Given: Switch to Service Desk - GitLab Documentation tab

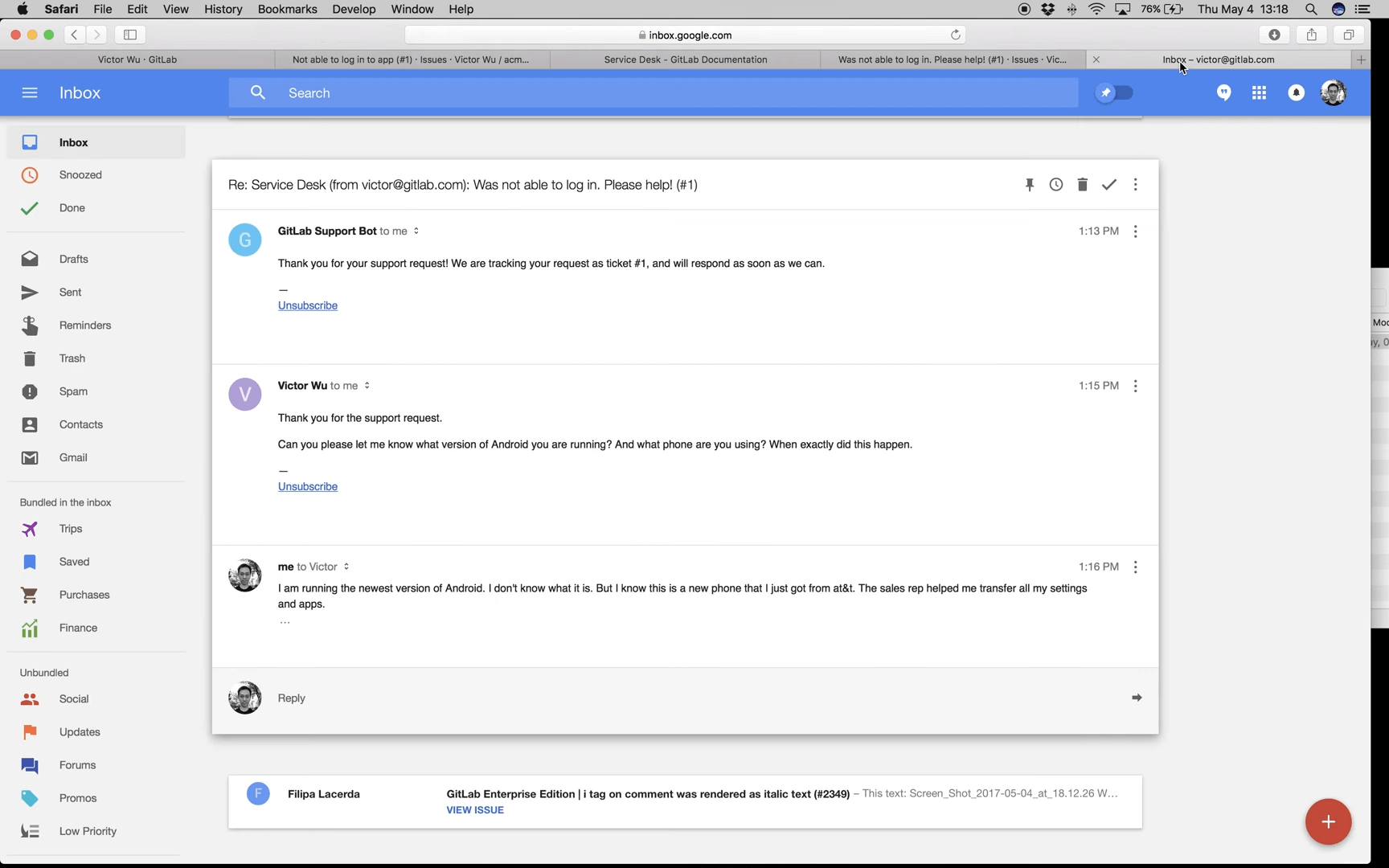Looking at the screenshot, I should (x=686, y=59).
